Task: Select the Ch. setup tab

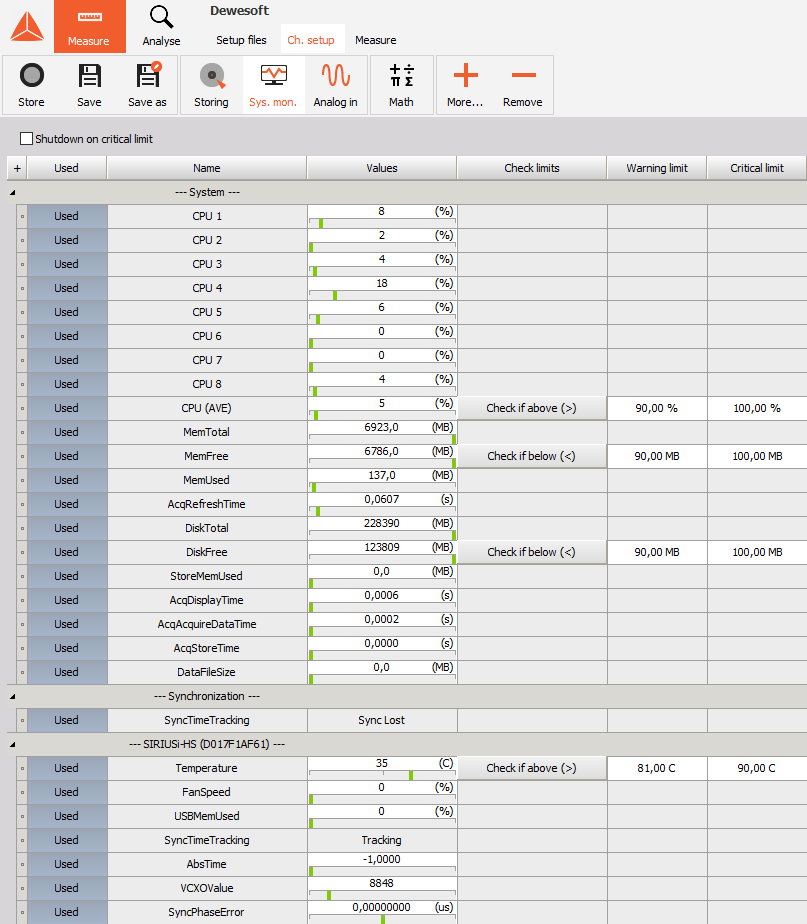Action: (311, 40)
